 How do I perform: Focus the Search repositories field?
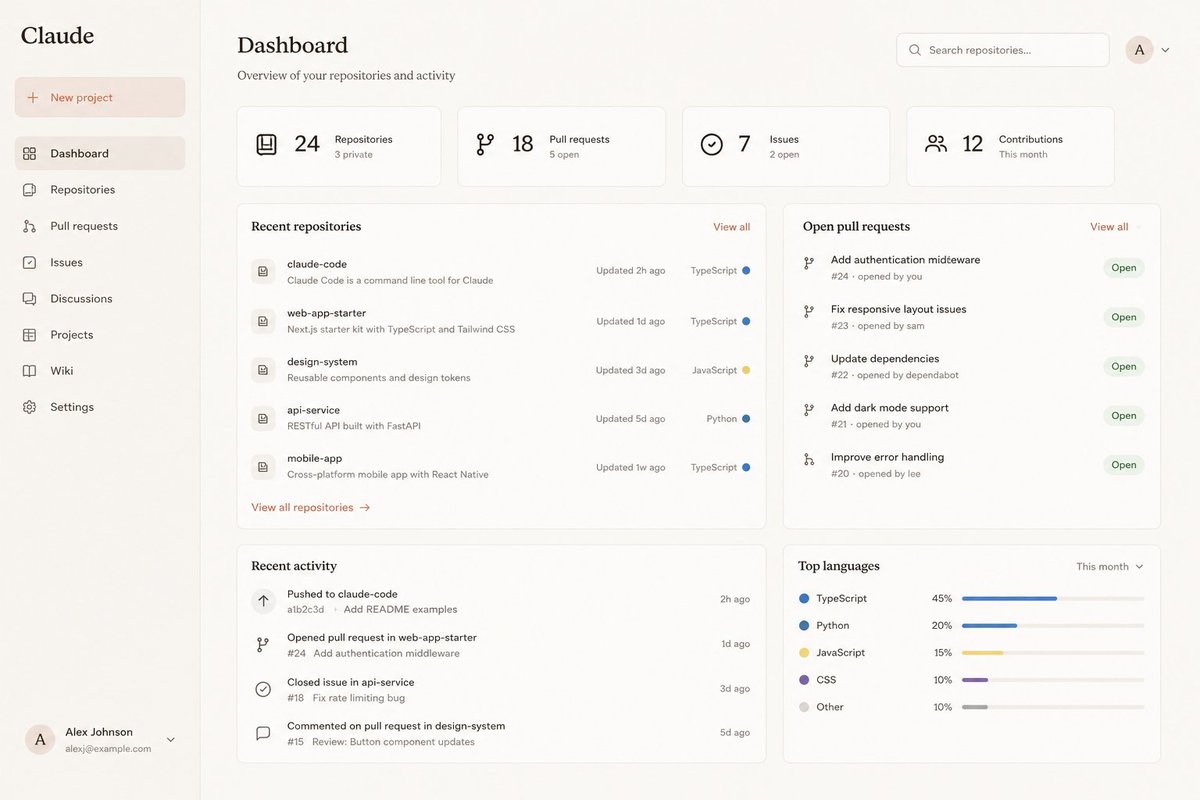point(1003,50)
